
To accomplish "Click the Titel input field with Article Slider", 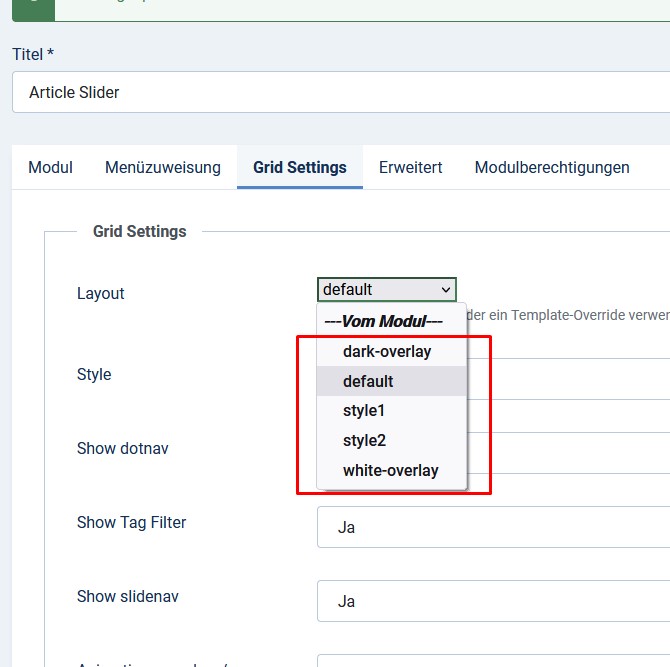I will (x=341, y=92).
